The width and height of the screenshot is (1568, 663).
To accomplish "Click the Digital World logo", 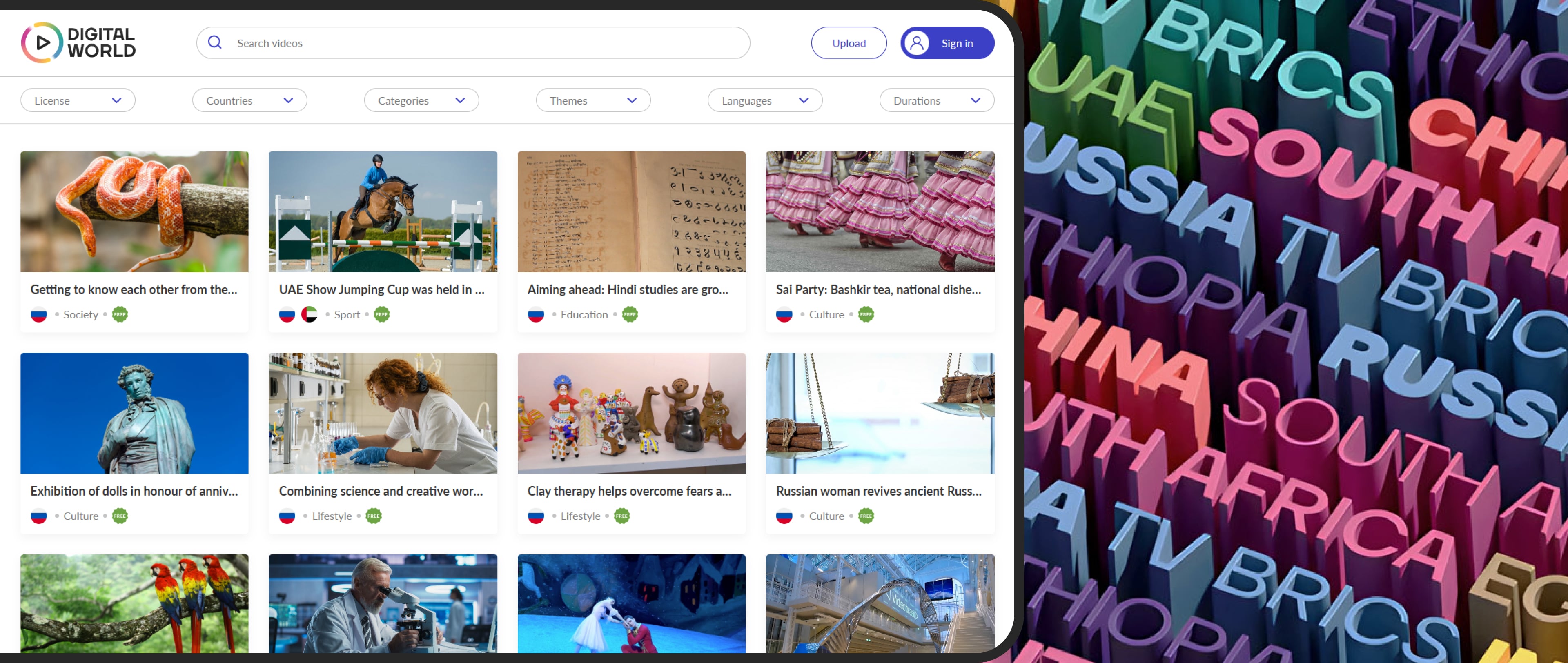I will (x=78, y=42).
